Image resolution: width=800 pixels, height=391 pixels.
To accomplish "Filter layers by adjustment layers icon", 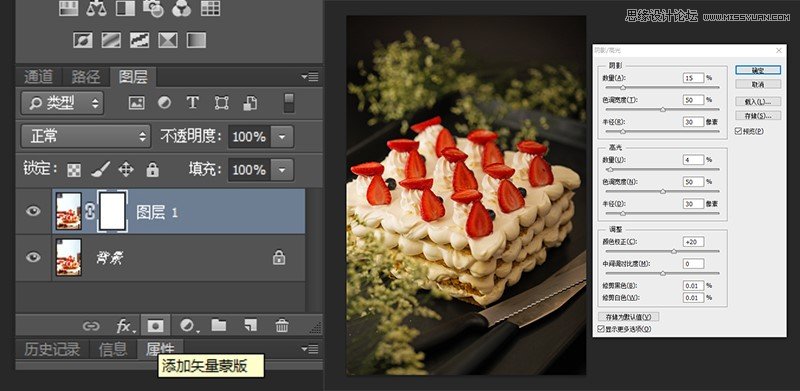I will [x=164, y=103].
